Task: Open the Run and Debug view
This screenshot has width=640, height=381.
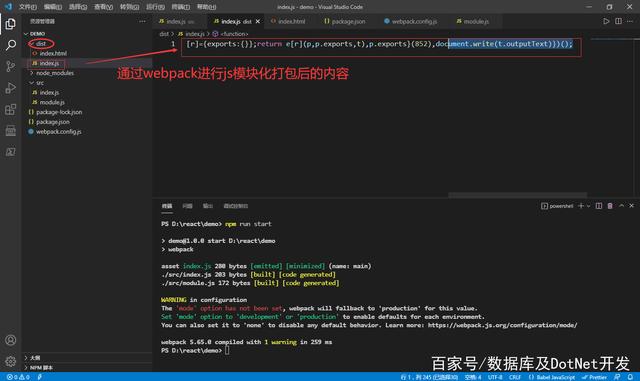Action: point(11,88)
